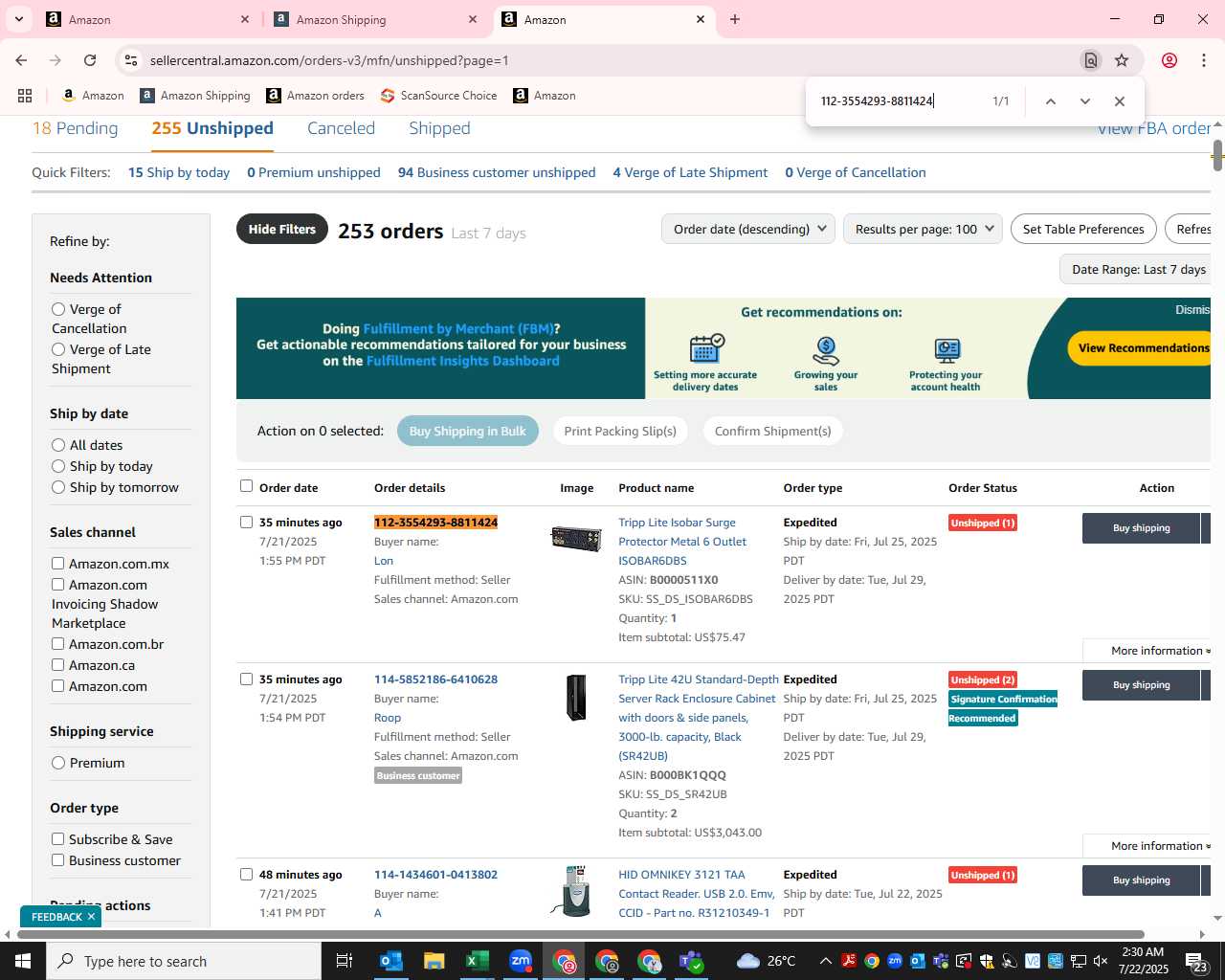Switch to the Canceled tab
Screen dimensions: 1225x980
(x=341, y=128)
